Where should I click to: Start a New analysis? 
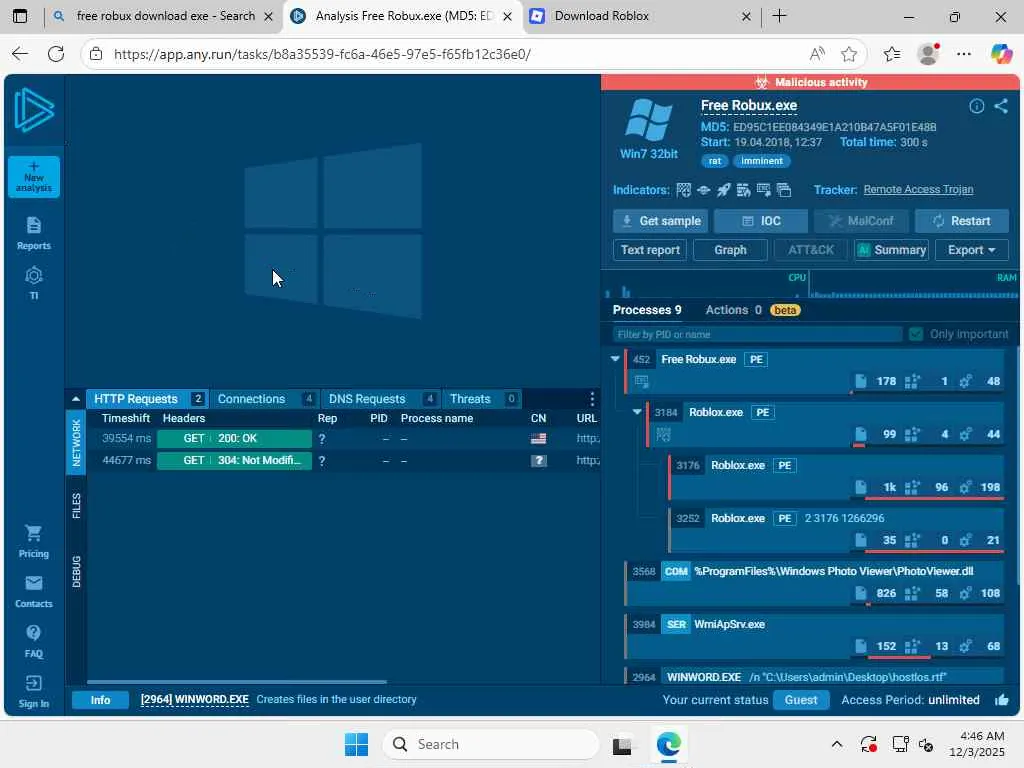(34, 177)
